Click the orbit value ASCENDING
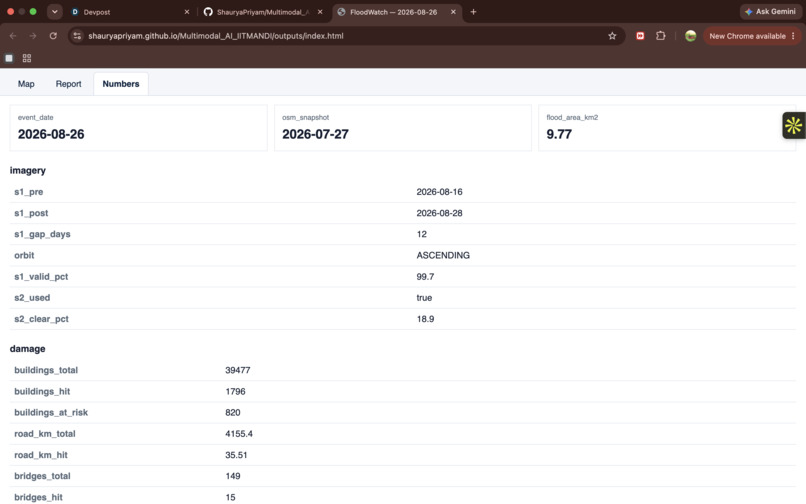 pyautogui.click(x=443, y=255)
